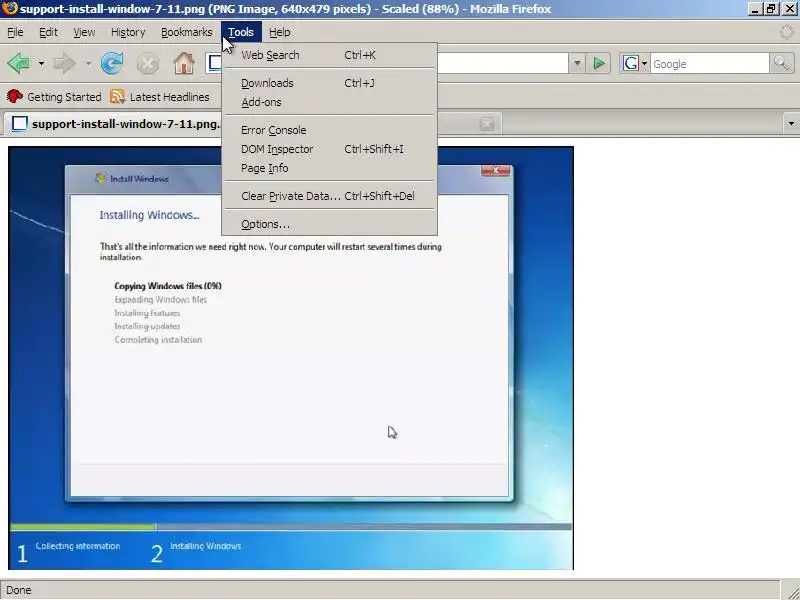Open the Forward button history dropdown
This screenshot has height=600, width=800.
click(88, 64)
